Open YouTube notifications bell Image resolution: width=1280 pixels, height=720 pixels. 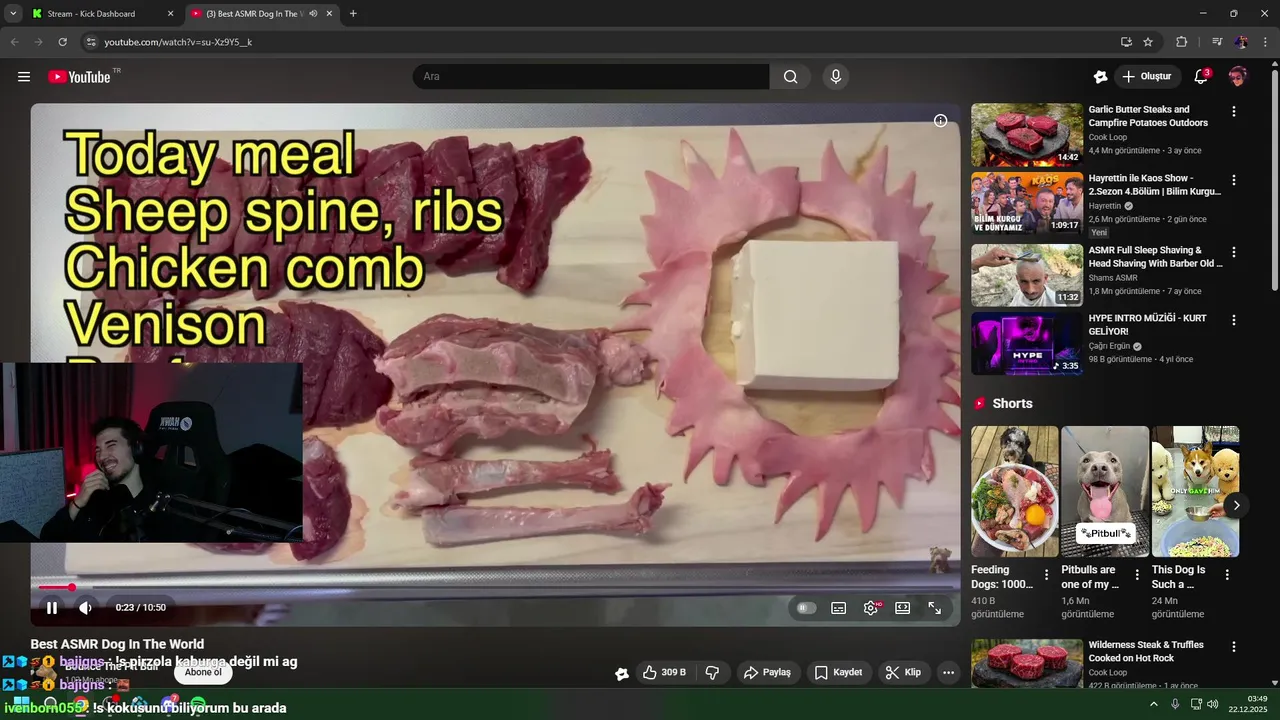1201,77
